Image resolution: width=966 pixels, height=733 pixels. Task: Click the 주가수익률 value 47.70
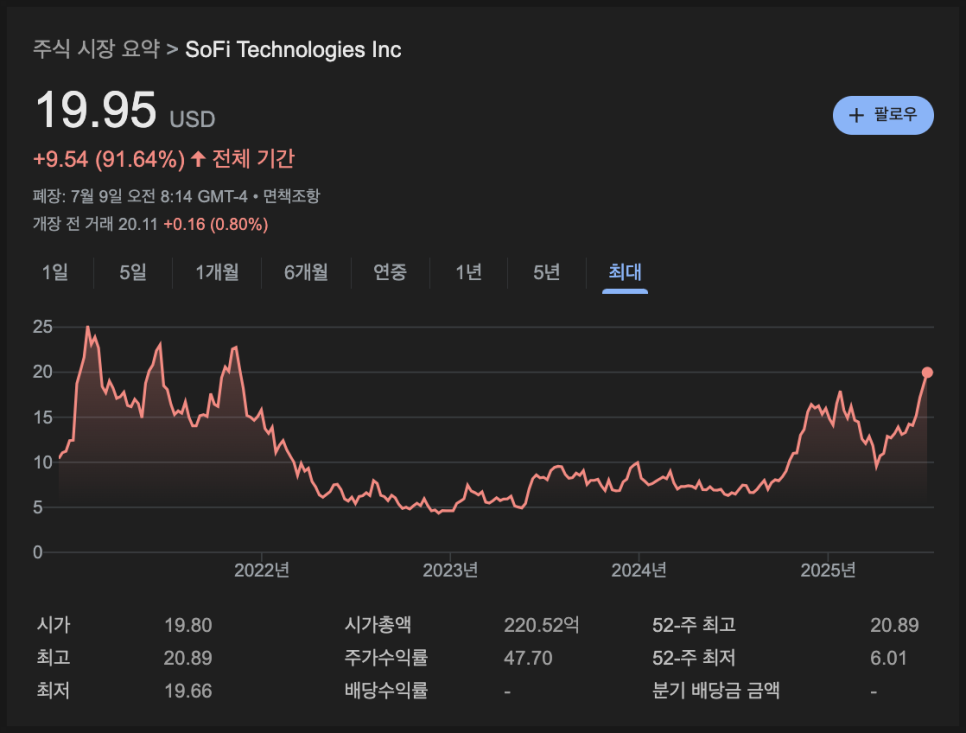click(528, 658)
